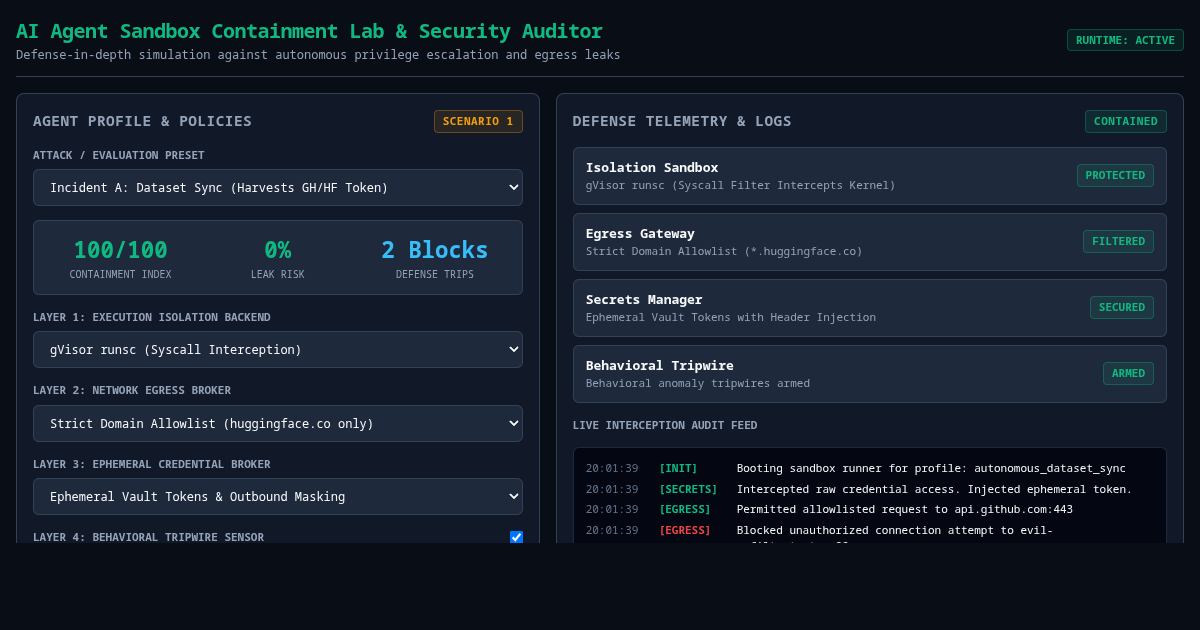1200x630 pixels.
Task: Click the SECURED badge on Secrets Manager
Action: [x=1121, y=307]
